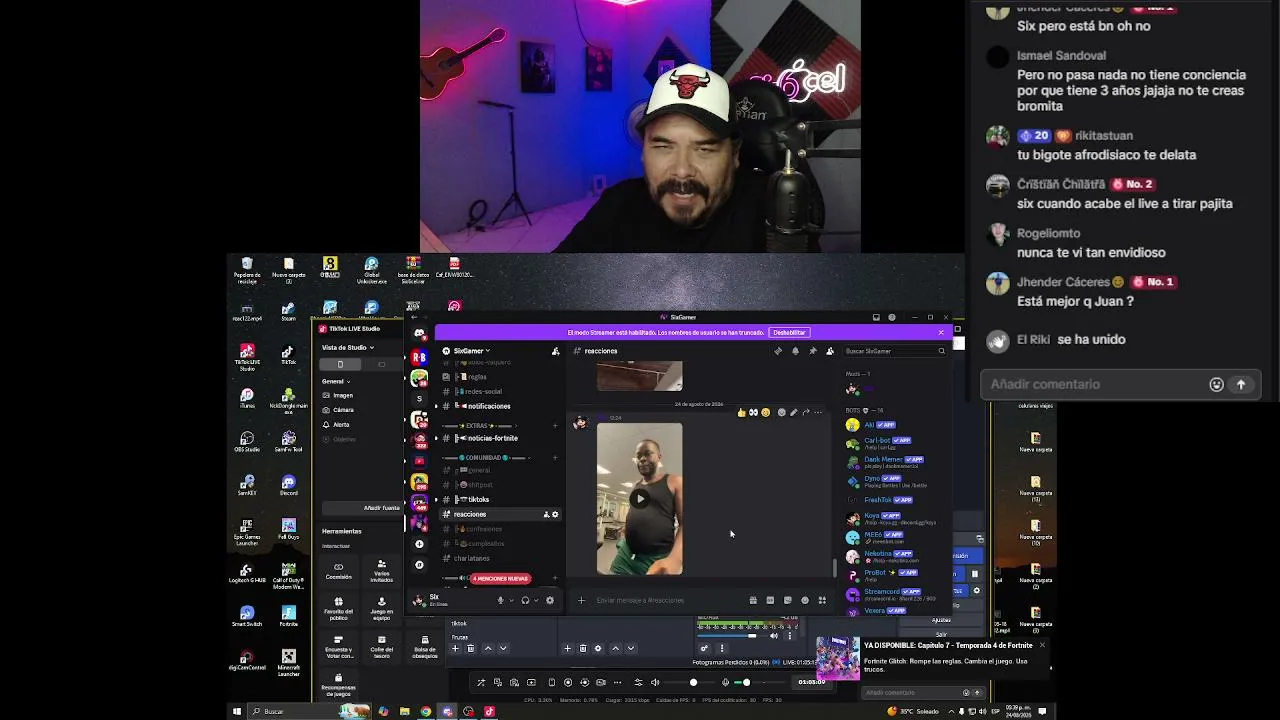Open the red R·B server in Discord
Image resolution: width=1280 pixels, height=720 pixels.
419,356
